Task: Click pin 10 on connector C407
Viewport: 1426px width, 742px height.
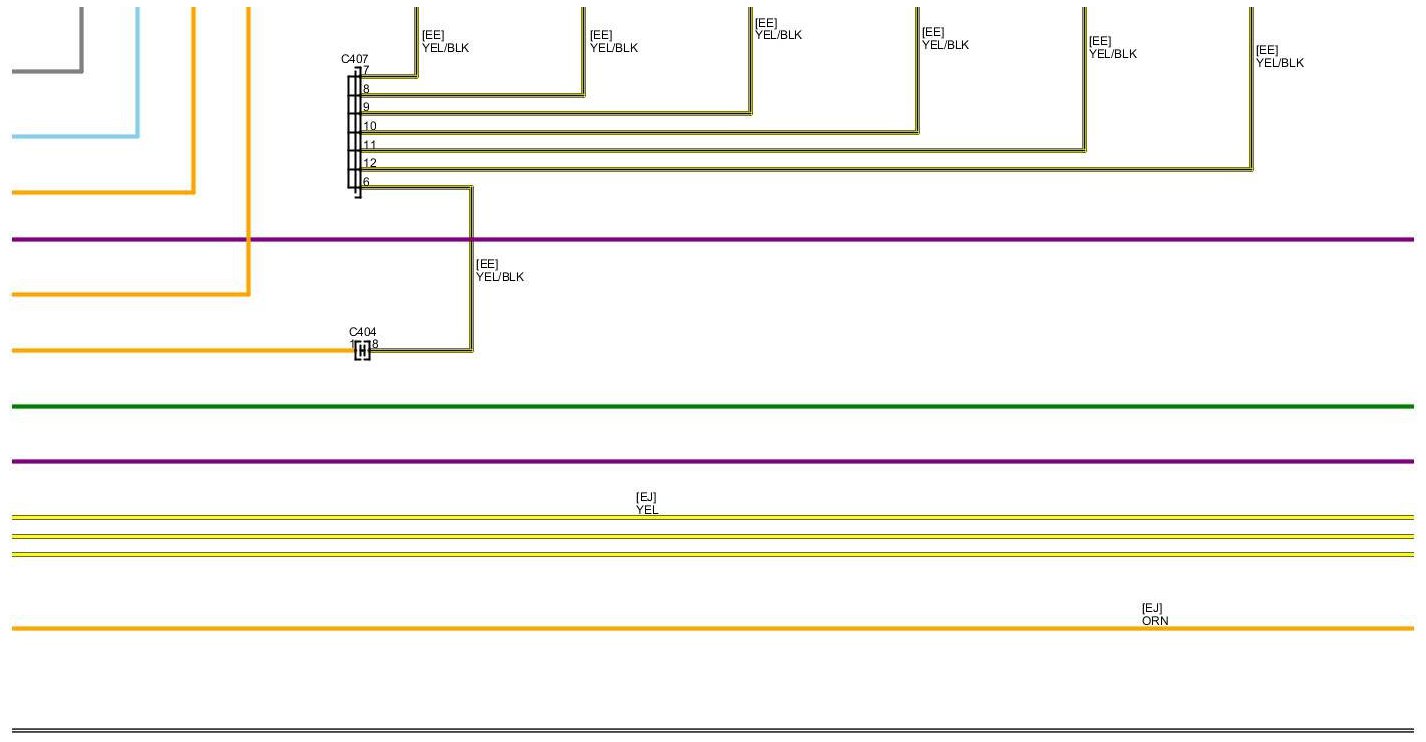Action: click(370, 126)
